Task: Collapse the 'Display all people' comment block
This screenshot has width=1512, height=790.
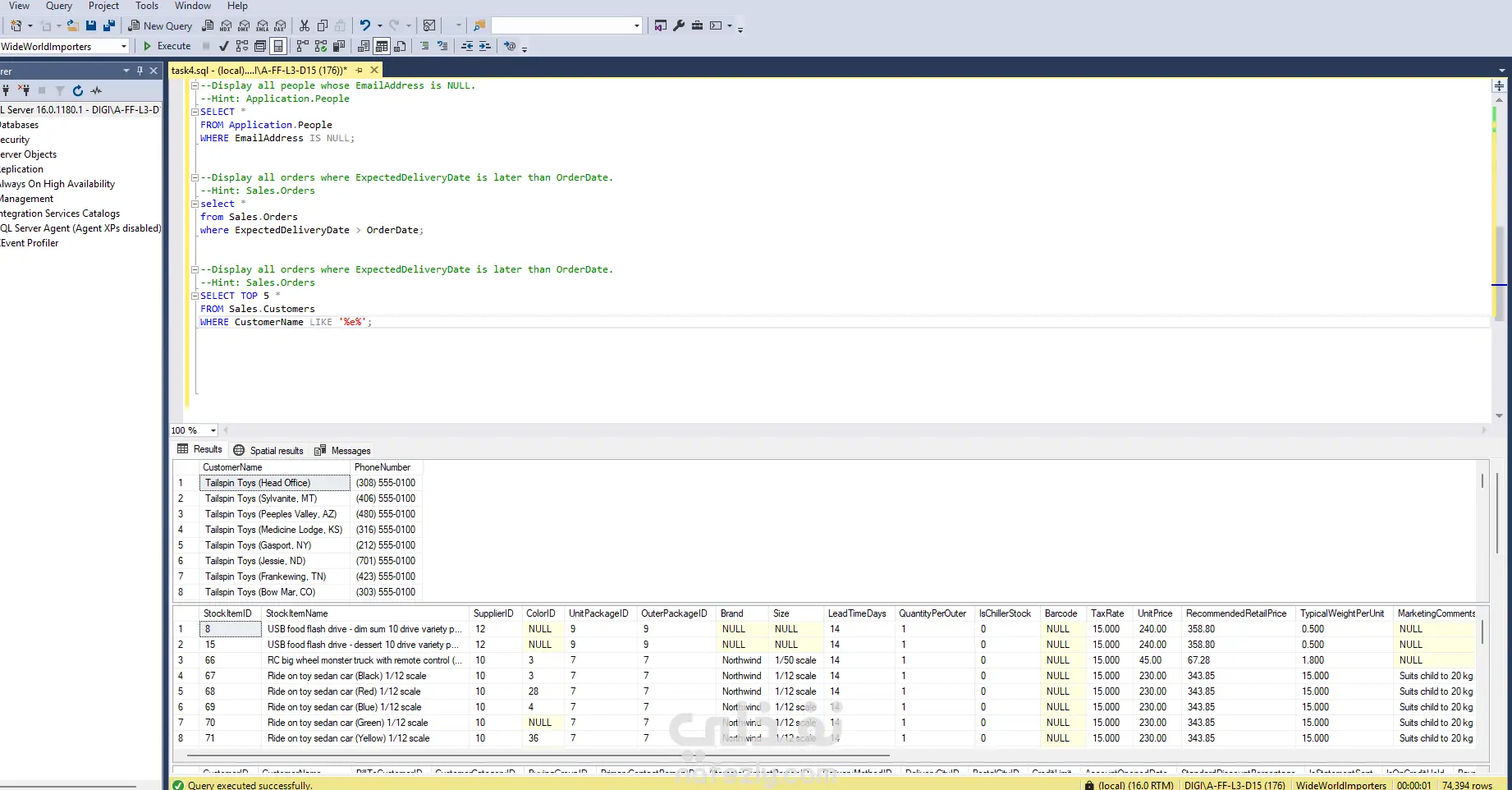Action: click(x=195, y=85)
